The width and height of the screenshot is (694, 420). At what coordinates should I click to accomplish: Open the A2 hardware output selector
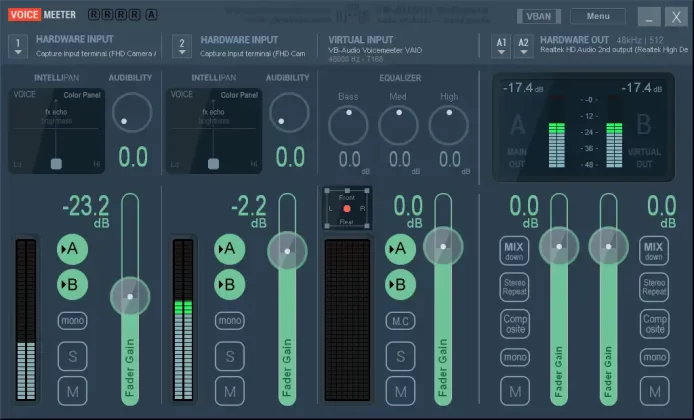[x=523, y=46]
